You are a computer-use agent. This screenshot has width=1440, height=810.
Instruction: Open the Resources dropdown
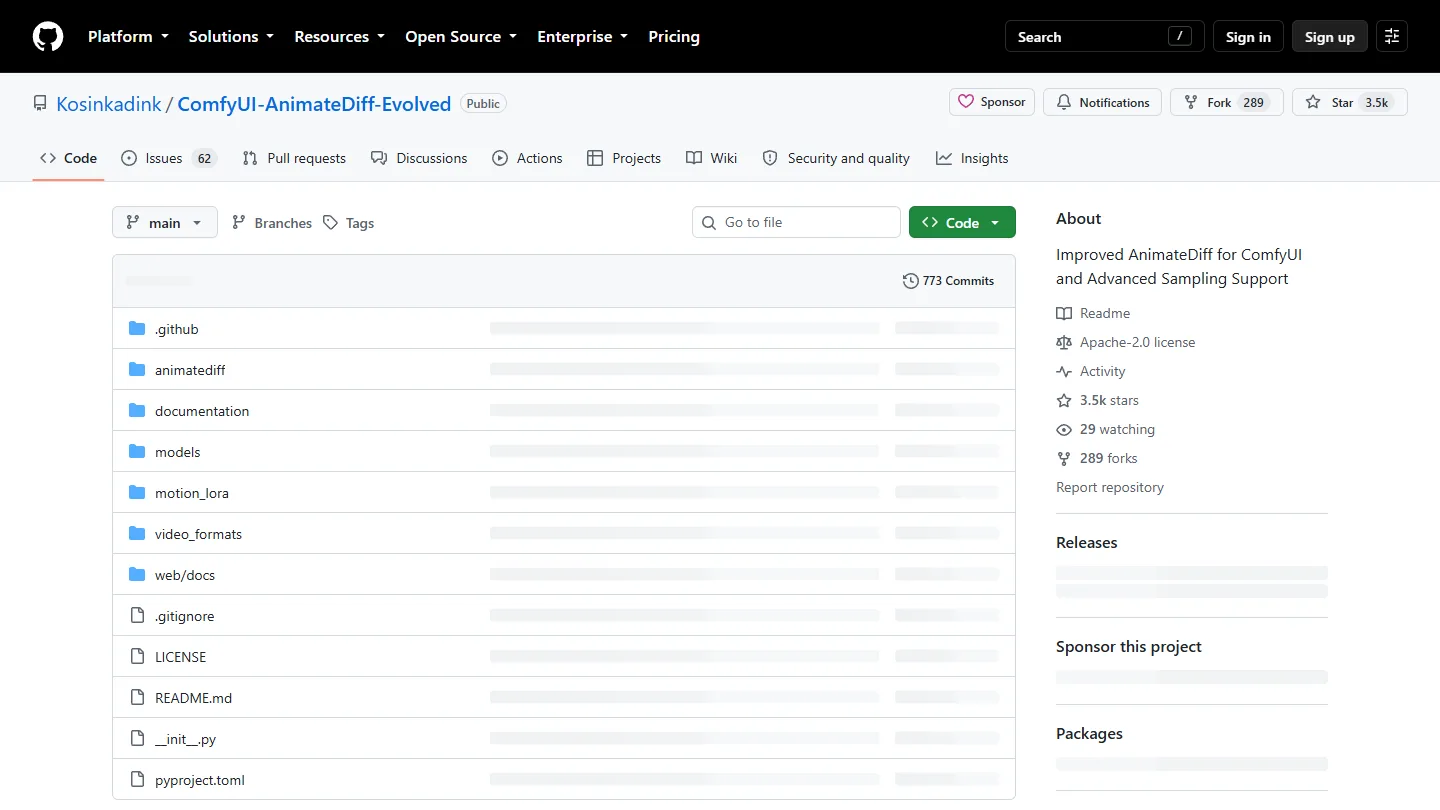pyautogui.click(x=339, y=37)
